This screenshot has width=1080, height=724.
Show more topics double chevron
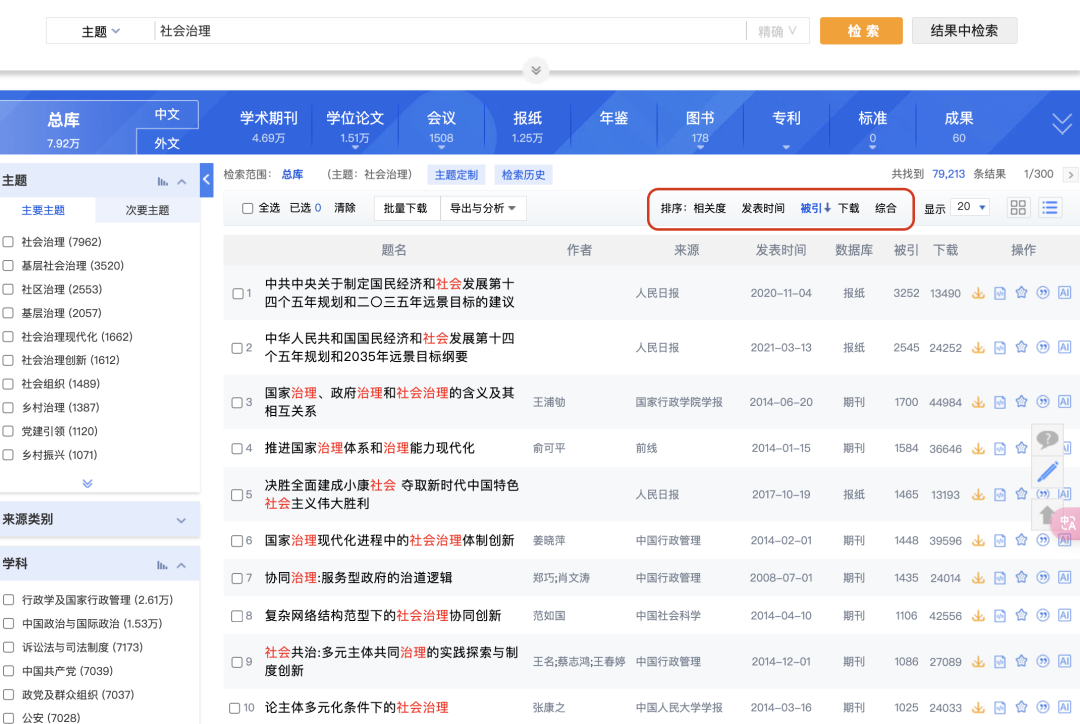point(87,483)
